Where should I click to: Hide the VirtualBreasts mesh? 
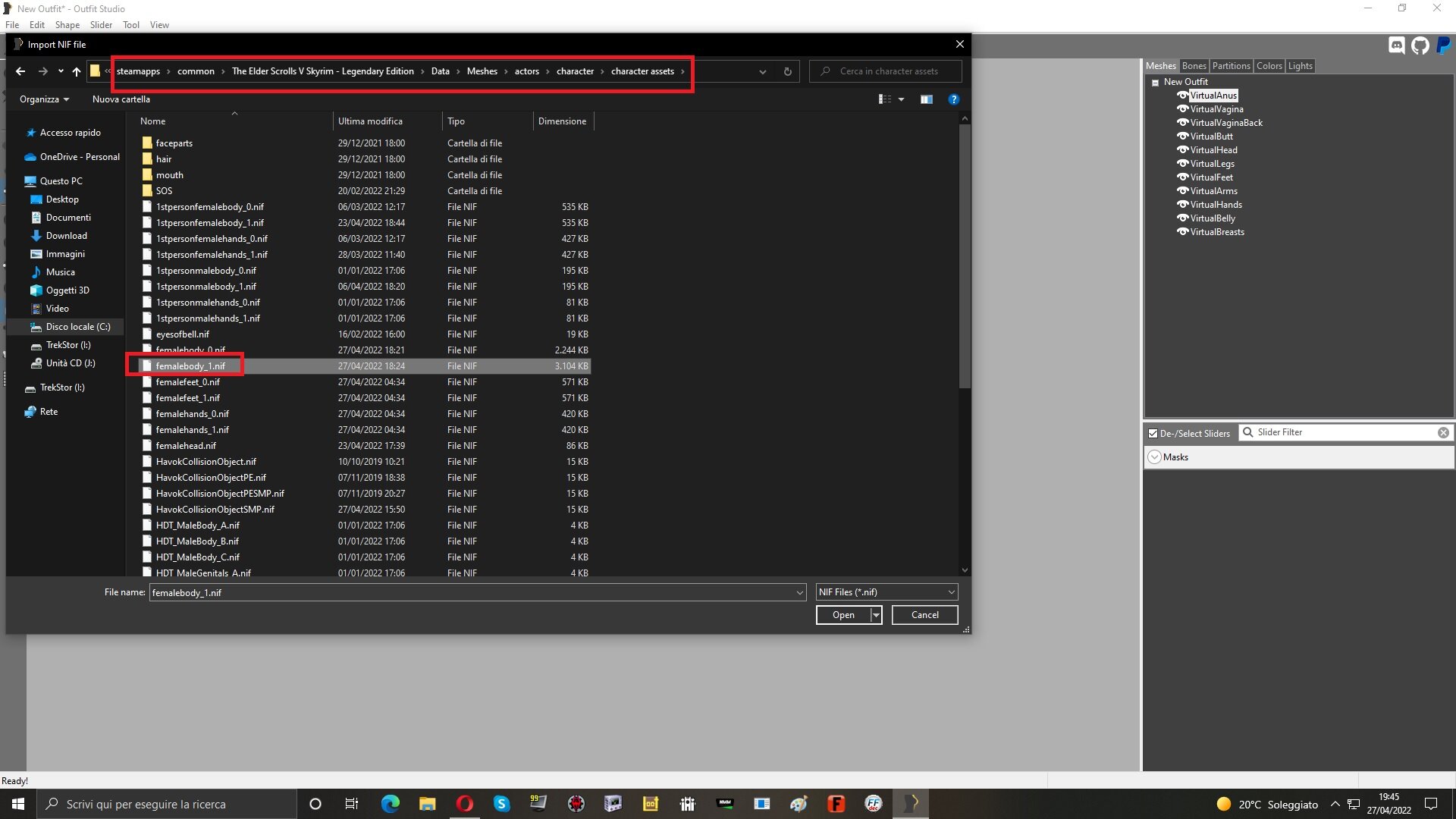1182,232
